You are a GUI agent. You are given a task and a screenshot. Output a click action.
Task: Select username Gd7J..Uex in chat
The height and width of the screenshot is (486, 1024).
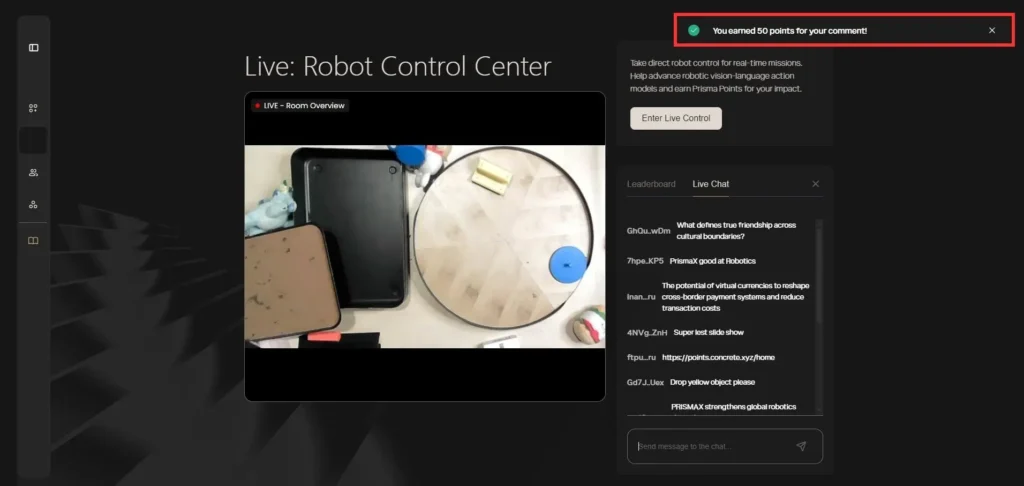coord(645,382)
